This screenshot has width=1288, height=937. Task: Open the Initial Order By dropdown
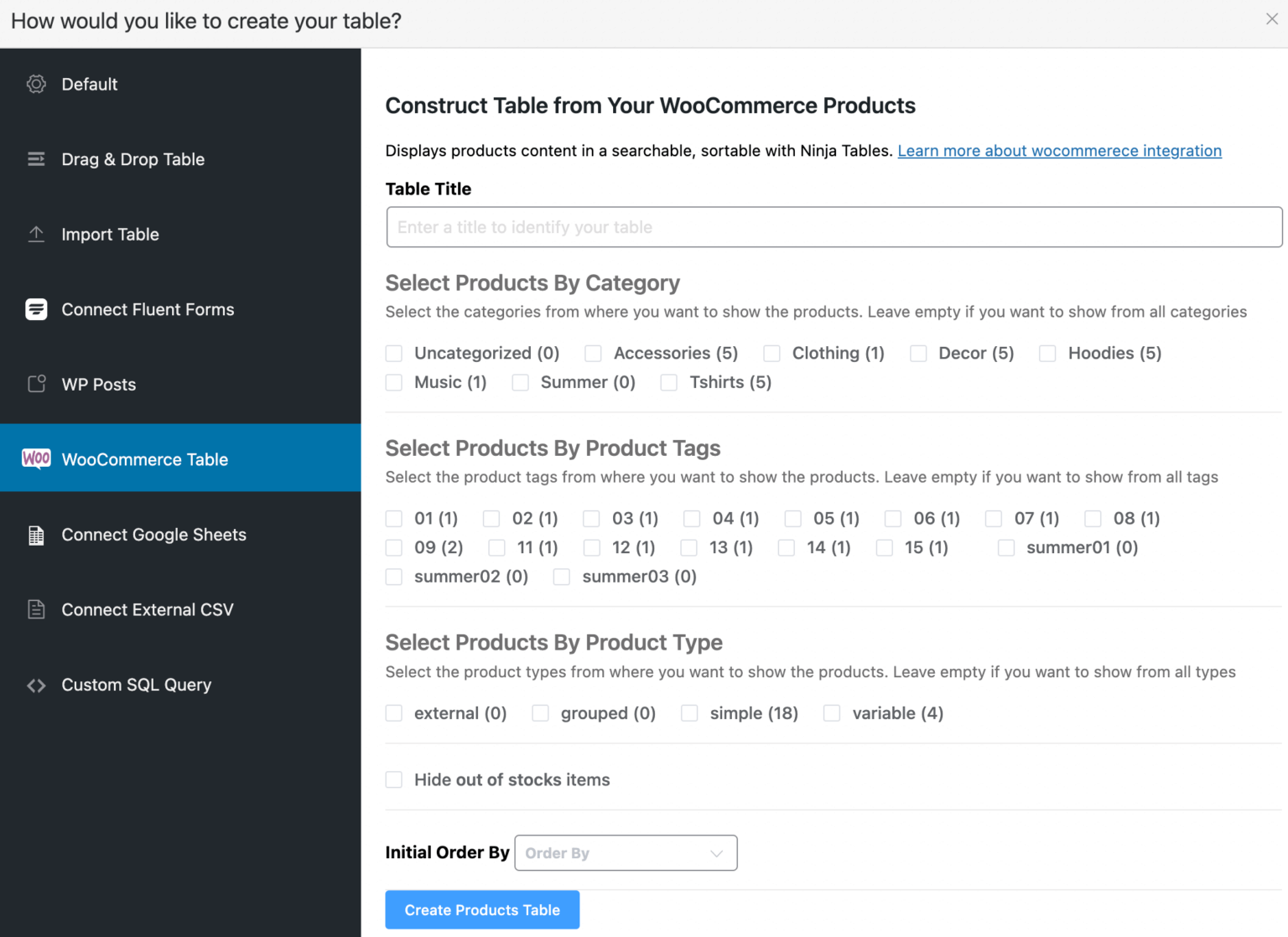626,852
